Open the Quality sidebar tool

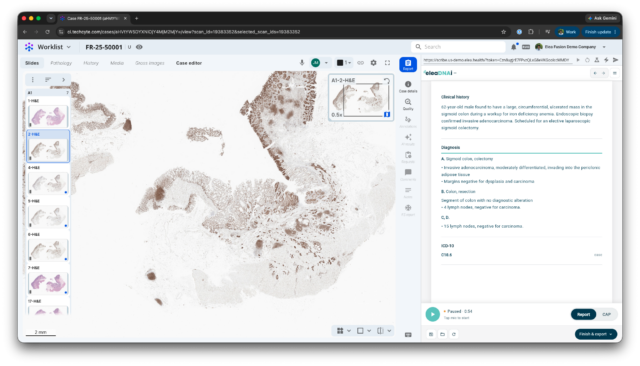click(x=408, y=104)
